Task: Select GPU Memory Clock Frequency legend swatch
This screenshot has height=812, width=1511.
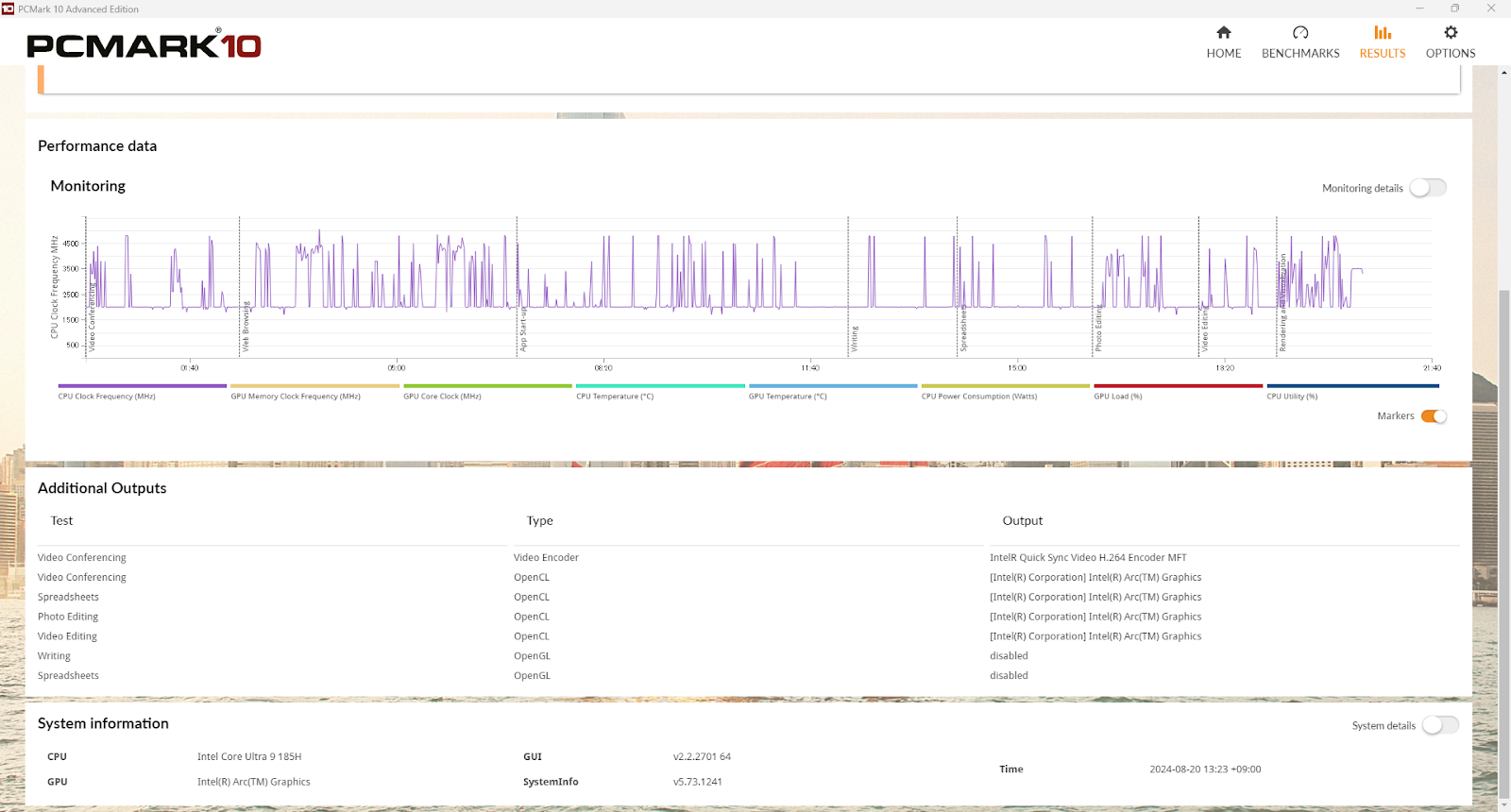Action: (x=315, y=386)
